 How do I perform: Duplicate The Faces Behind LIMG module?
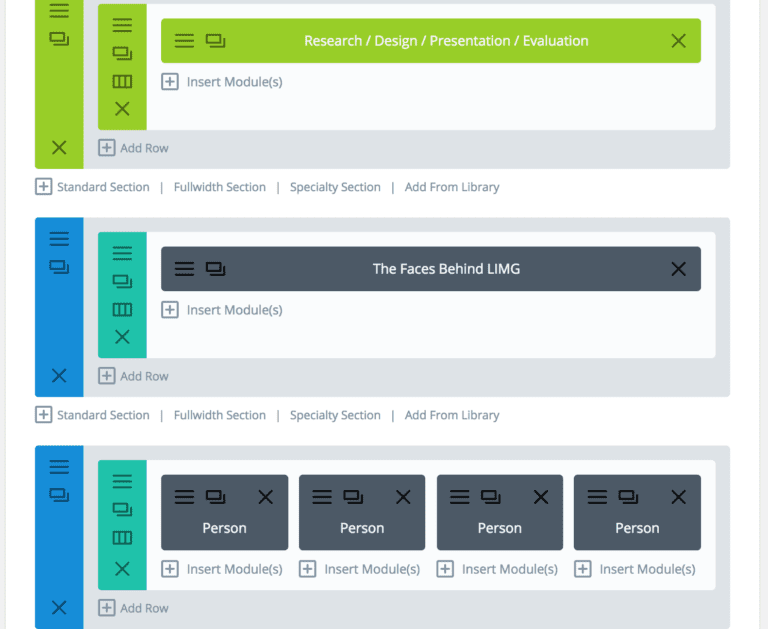215,269
